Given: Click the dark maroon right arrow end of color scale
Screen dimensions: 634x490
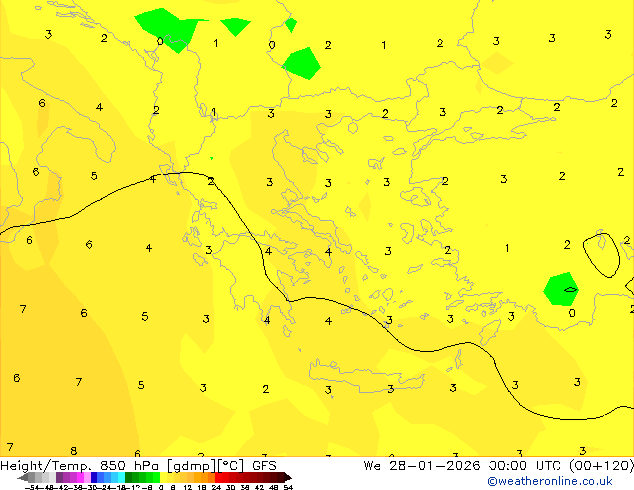Looking at the screenshot, I should pos(288,477).
